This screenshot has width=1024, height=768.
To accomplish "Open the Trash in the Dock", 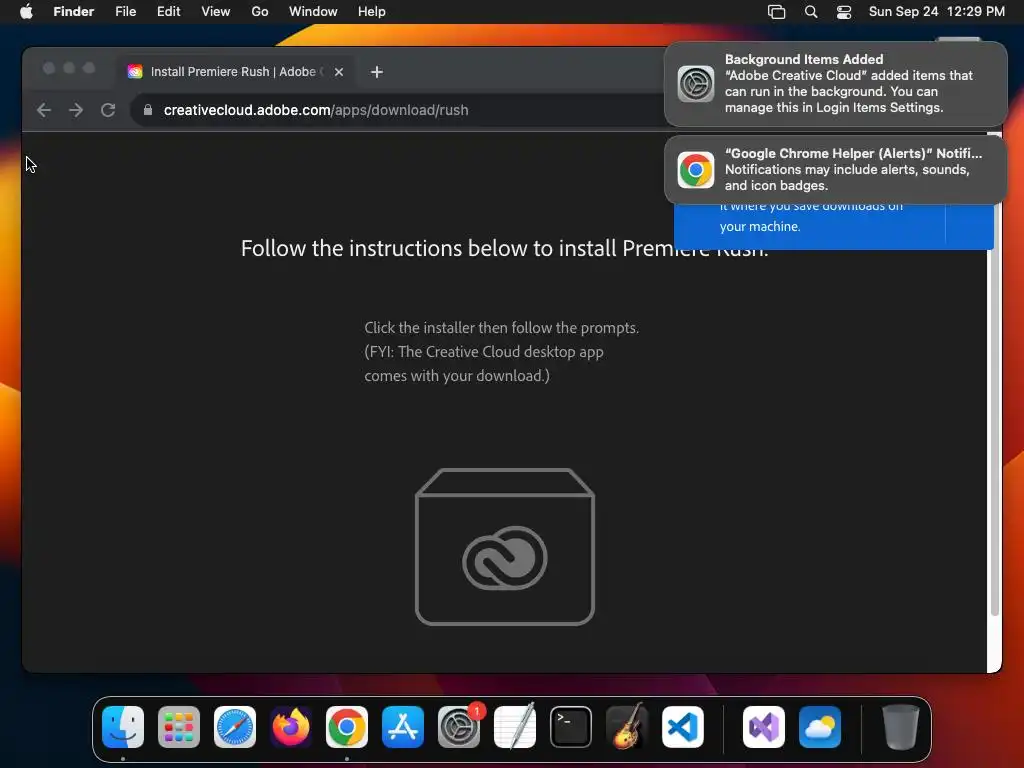I will tap(901, 727).
